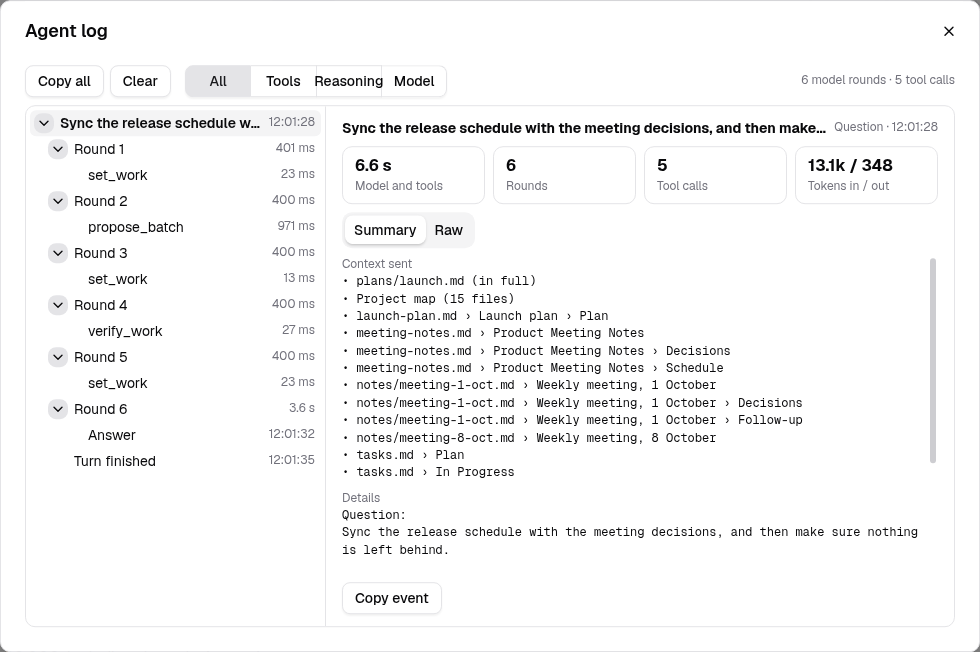Switch to the Tools filter tab
The width and height of the screenshot is (980, 652).
(x=283, y=81)
